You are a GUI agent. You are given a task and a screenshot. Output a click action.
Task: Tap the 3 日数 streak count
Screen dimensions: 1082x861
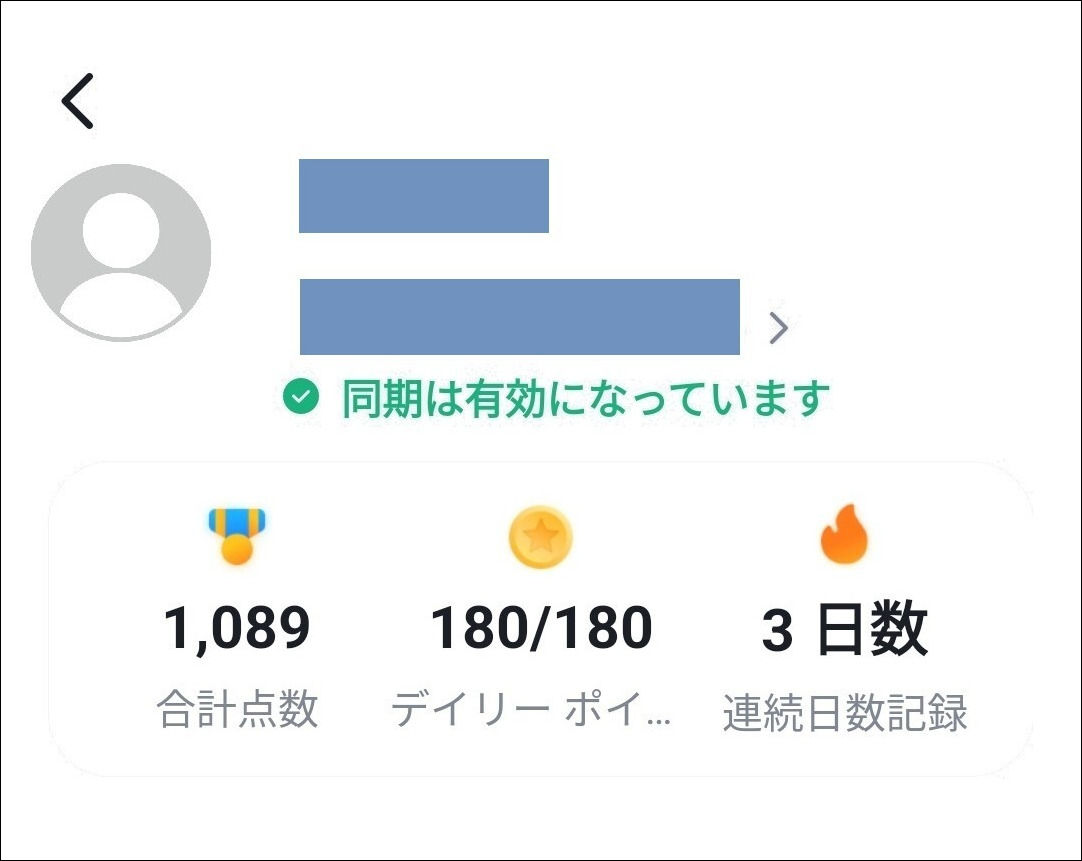tap(845, 628)
